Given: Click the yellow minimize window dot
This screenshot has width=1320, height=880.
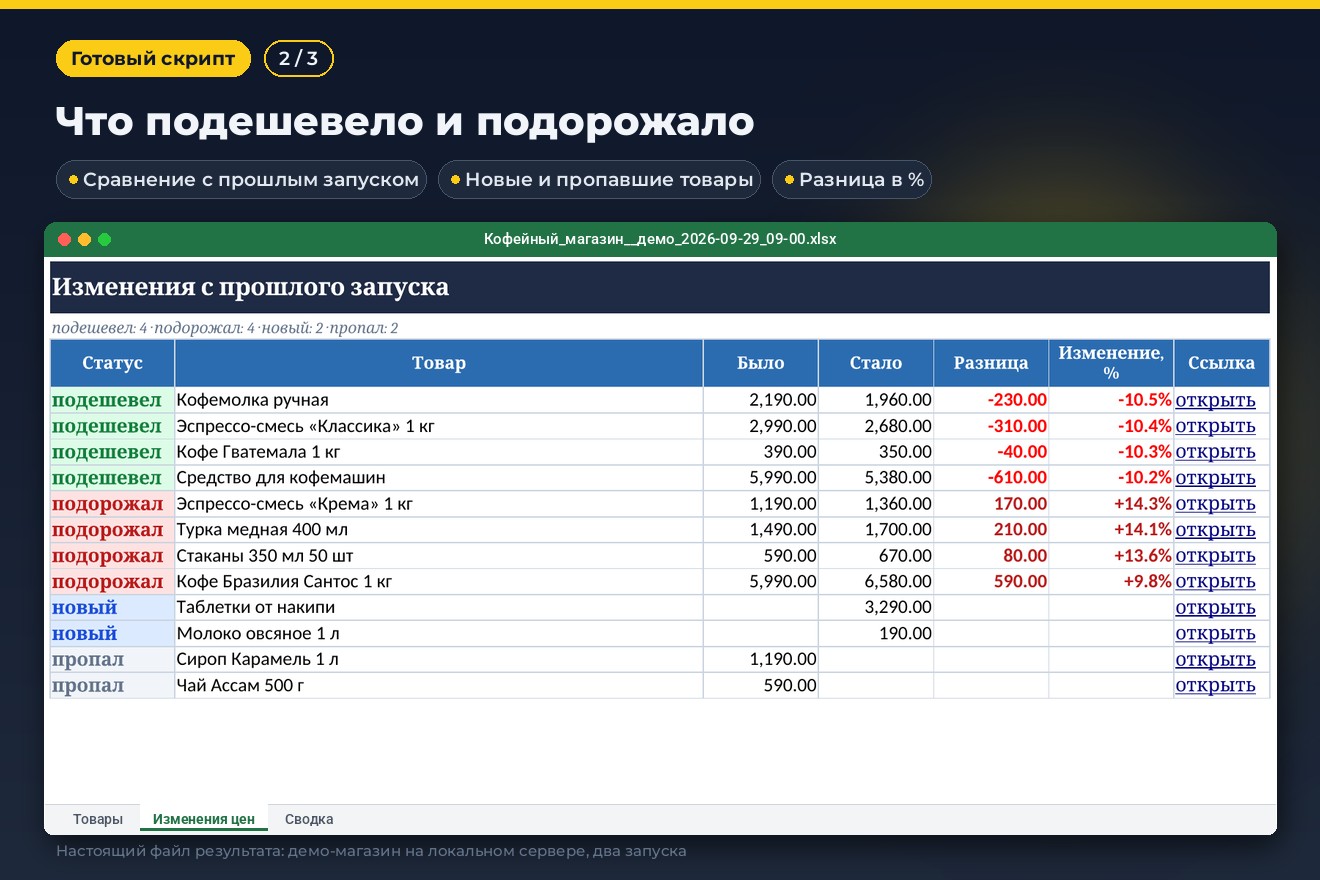Looking at the screenshot, I should point(85,239).
